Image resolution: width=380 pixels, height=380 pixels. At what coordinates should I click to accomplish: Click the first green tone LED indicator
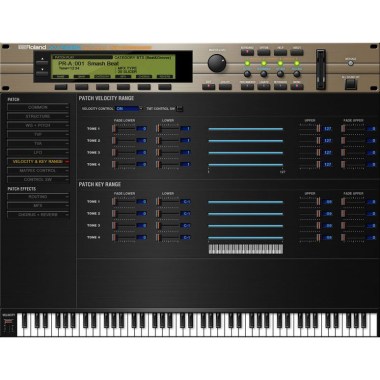click(247, 63)
